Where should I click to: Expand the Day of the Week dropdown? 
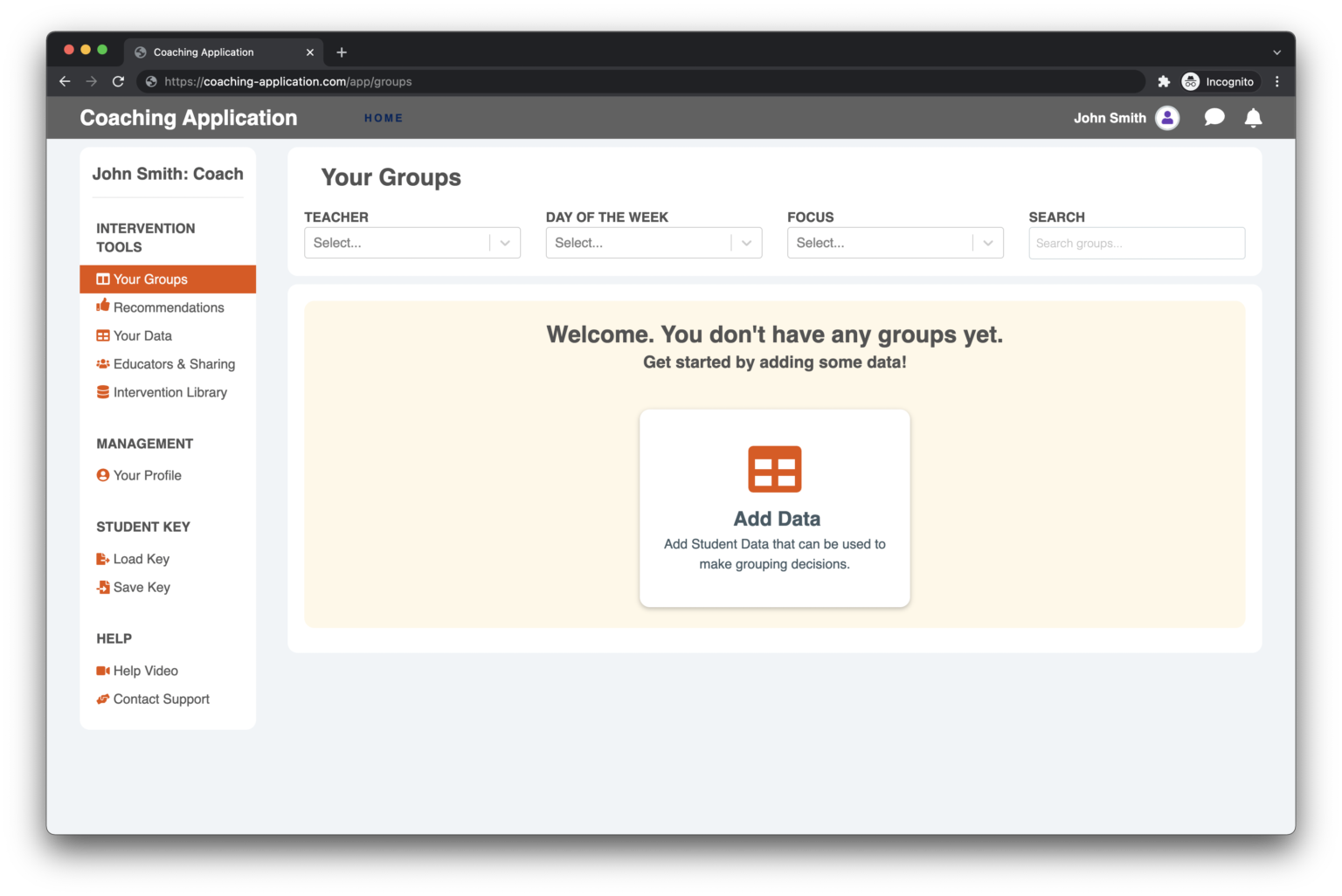coord(653,243)
